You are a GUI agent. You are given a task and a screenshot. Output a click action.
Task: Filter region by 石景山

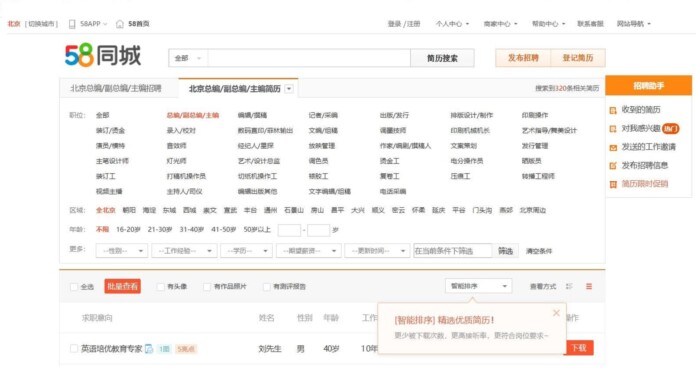(x=294, y=210)
